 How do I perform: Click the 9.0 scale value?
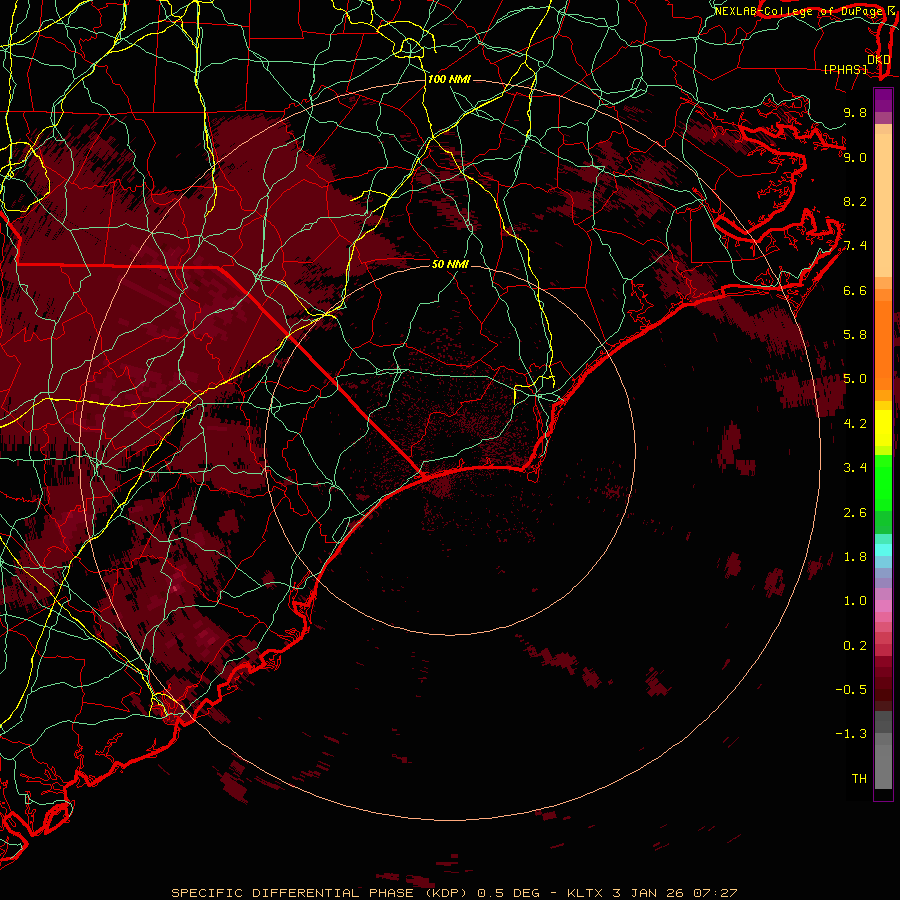(855, 157)
